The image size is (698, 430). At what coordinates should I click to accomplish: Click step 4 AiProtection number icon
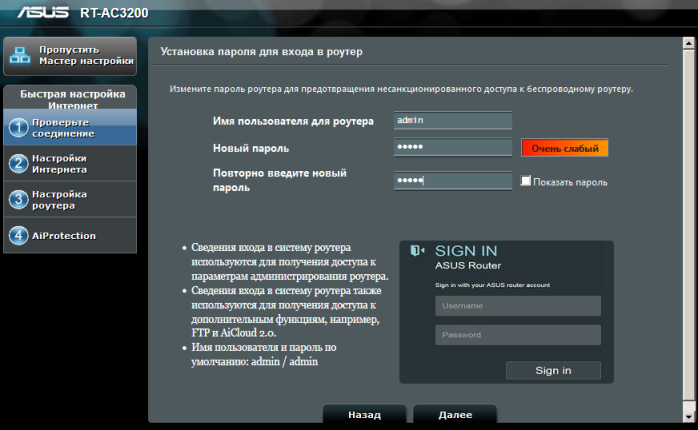coord(19,235)
